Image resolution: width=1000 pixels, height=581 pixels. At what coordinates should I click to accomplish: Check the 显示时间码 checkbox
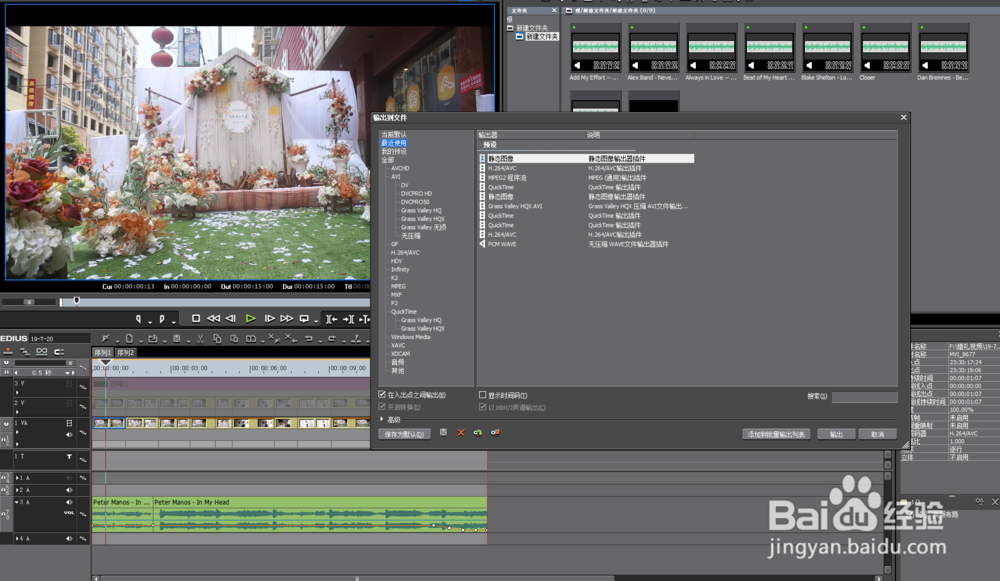pyautogui.click(x=482, y=395)
